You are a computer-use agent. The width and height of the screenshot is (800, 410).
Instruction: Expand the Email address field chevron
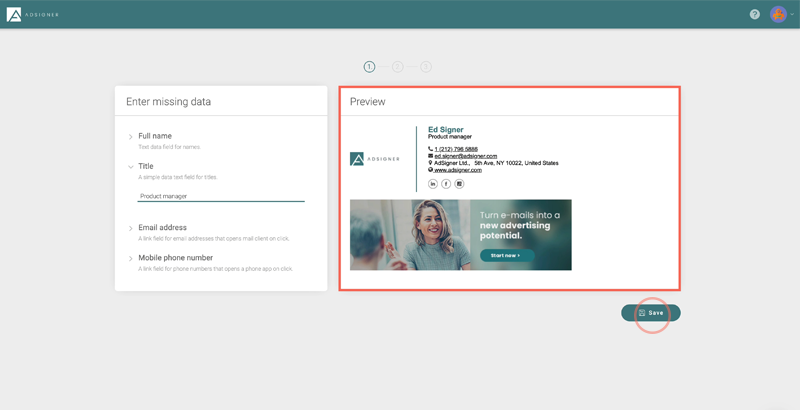point(131,228)
